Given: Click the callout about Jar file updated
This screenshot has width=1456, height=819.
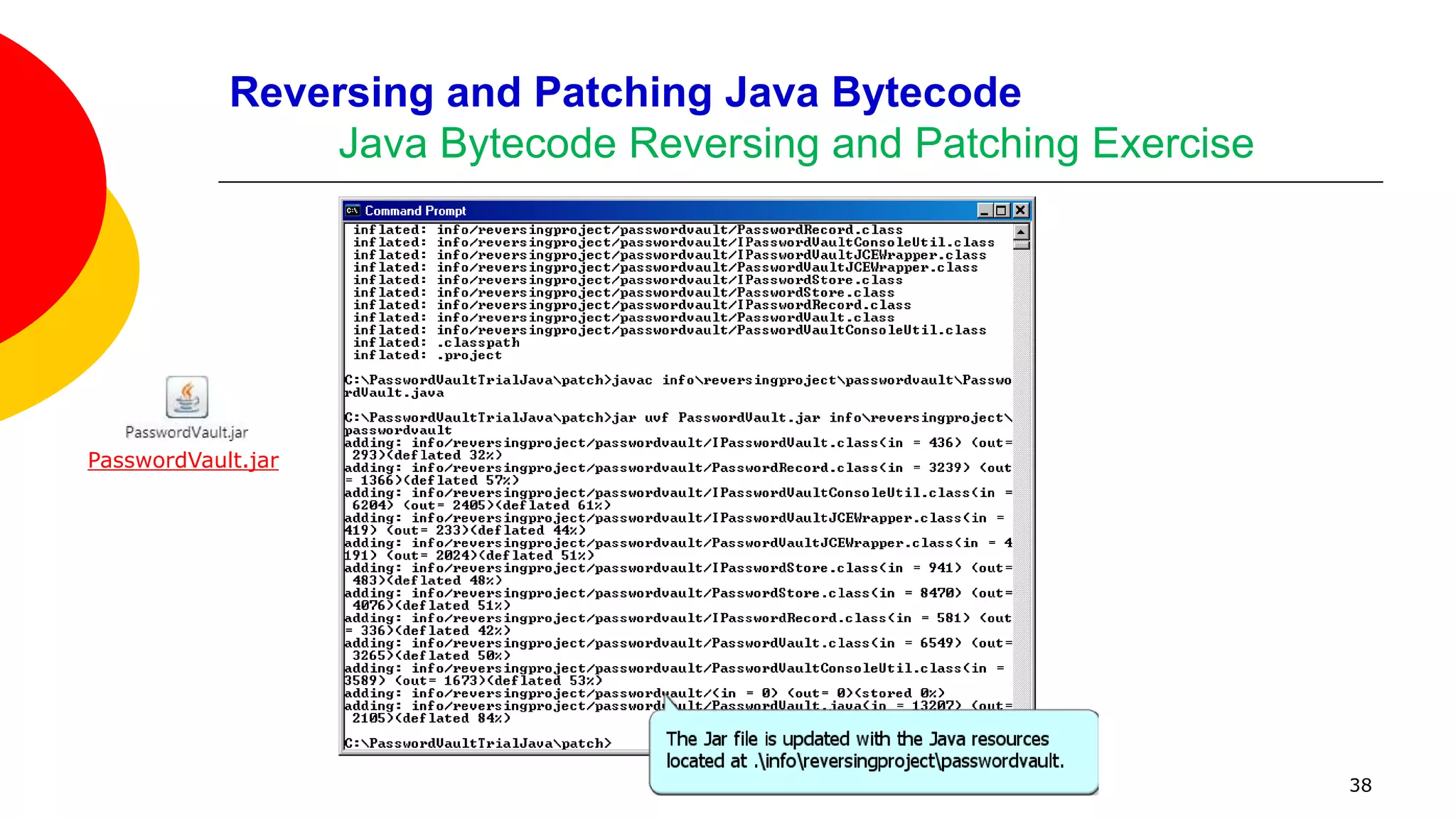Looking at the screenshot, I should coord(874,751).
